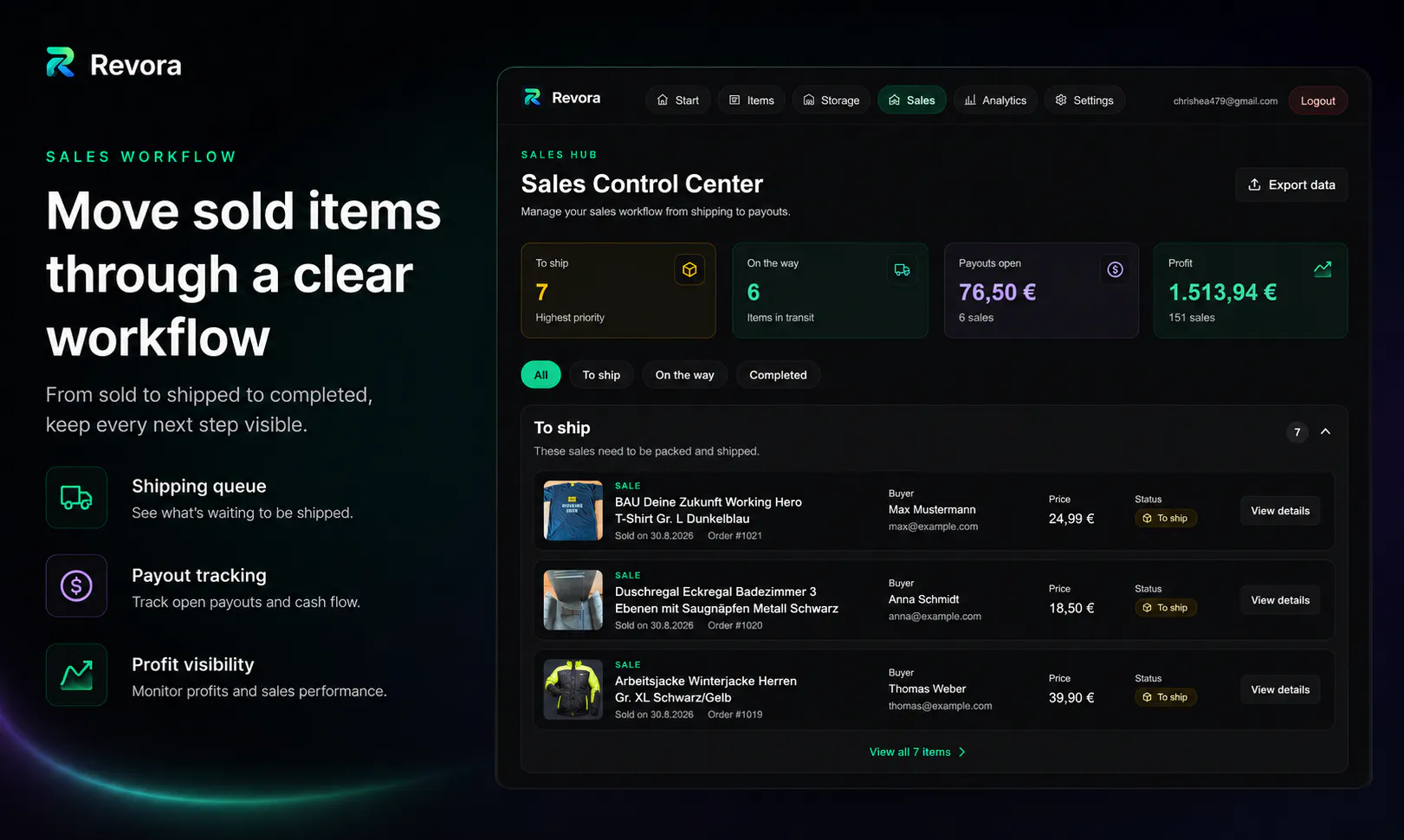
Task: Open the Duschregal product thumbnail
Action: pos(573,600)
